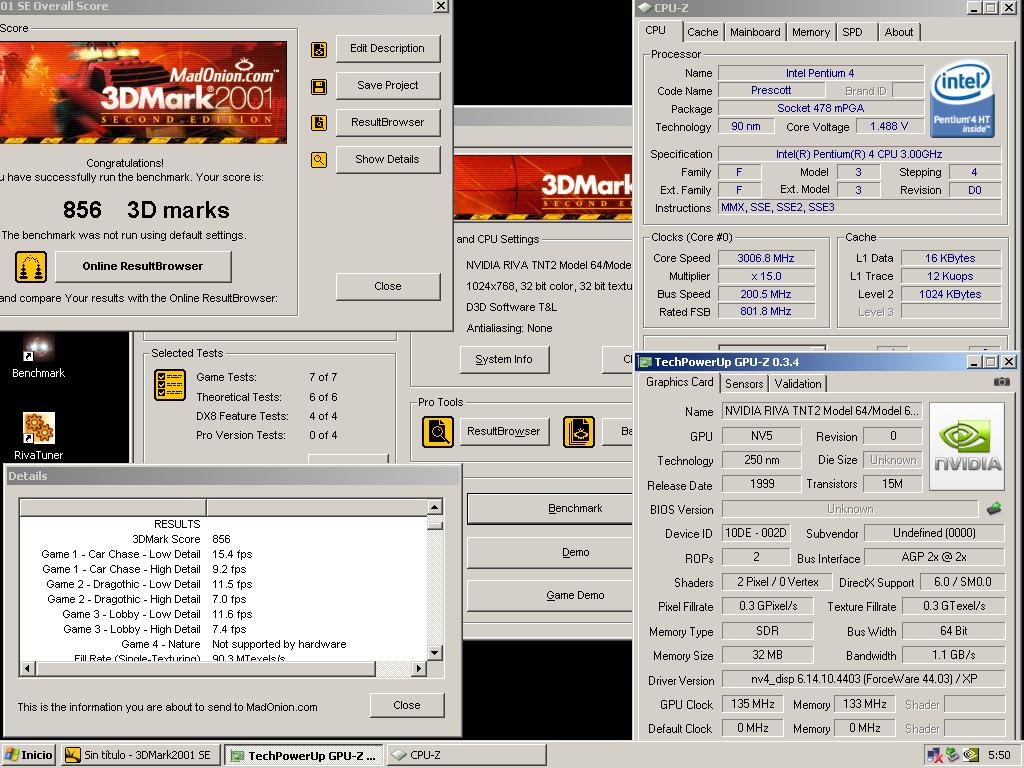Switch to TechPowerUp GPU-Z taskbar item
Screen dimensions: 1024x768
[304, 755]
